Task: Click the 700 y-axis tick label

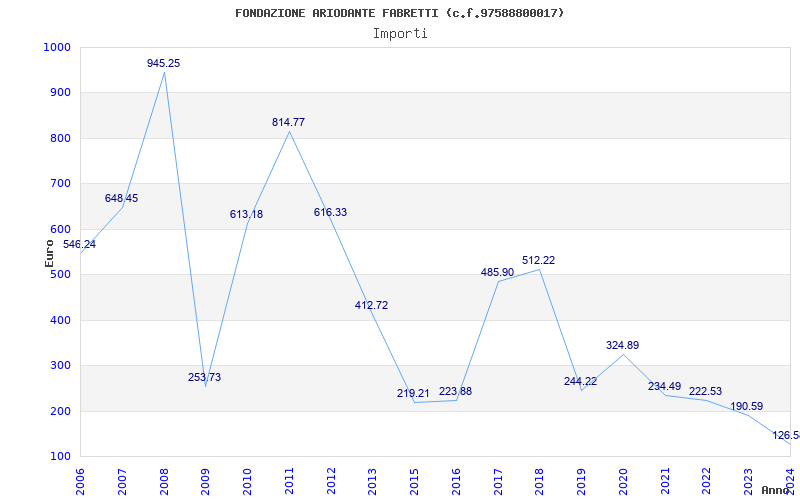Action: click(60, 184)
